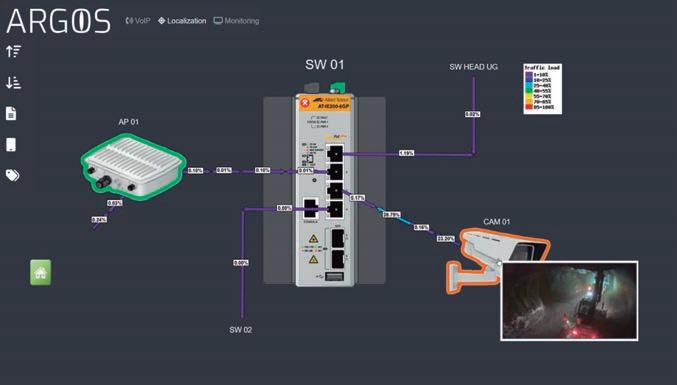Screen dimensions: 677x385
Task: Select the mobile device icon in sidebar
Action: coord(11,145)
